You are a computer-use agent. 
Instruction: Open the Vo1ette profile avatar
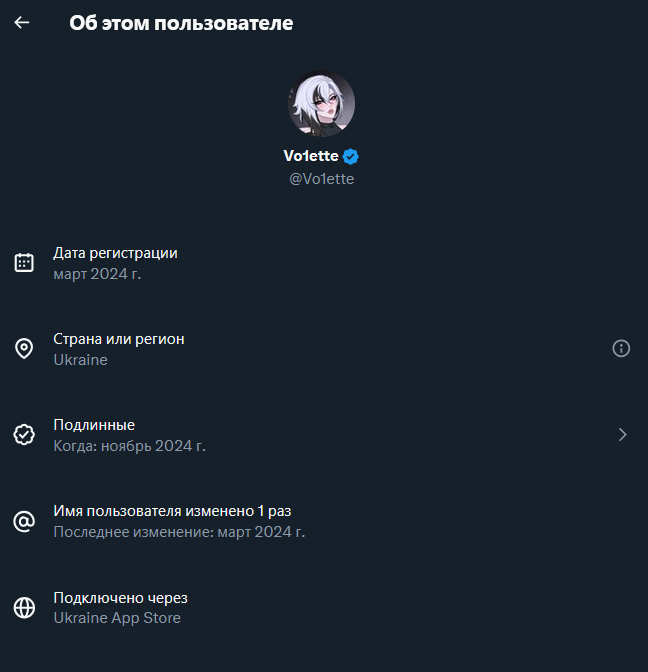coord(322,104)
